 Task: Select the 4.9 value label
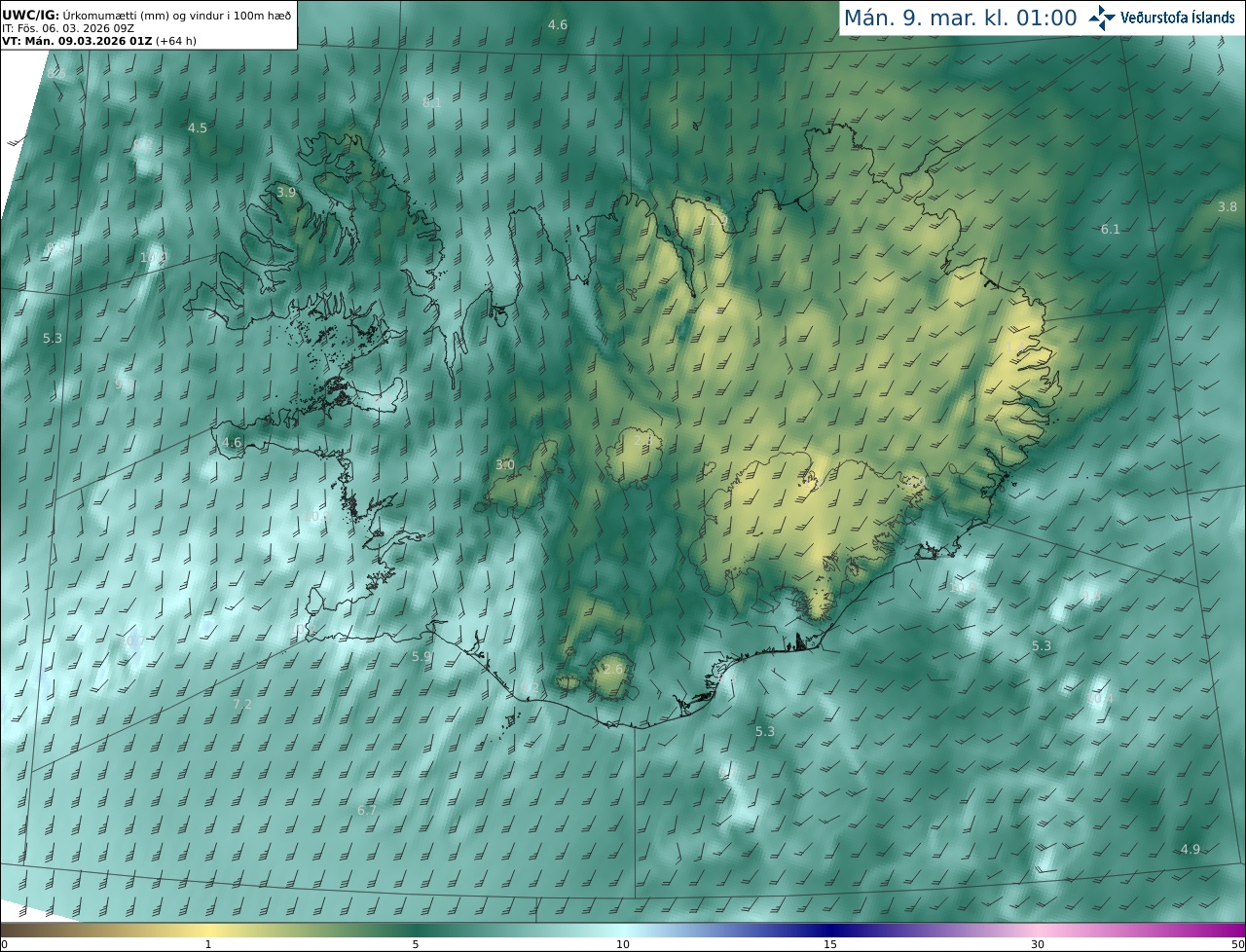point(1191,849)
